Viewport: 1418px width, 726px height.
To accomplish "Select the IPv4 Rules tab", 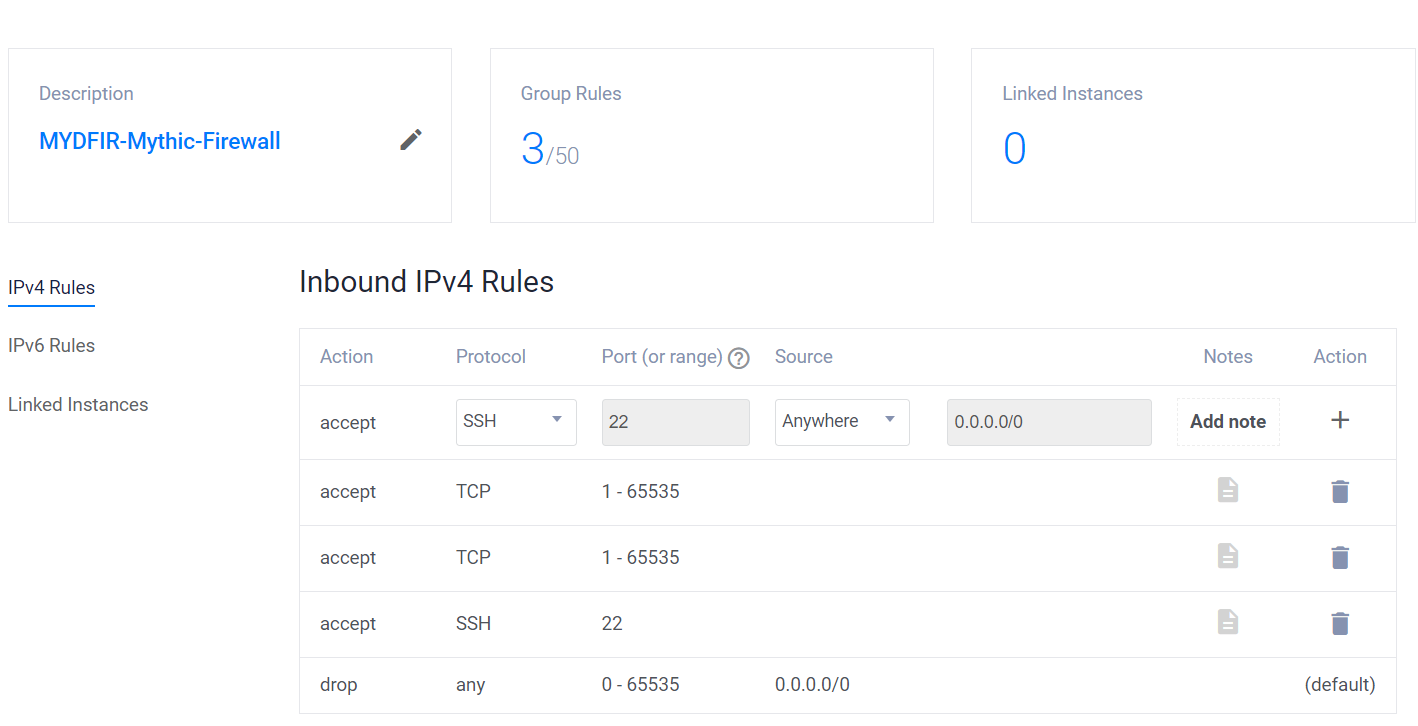I will coord(51,287).
